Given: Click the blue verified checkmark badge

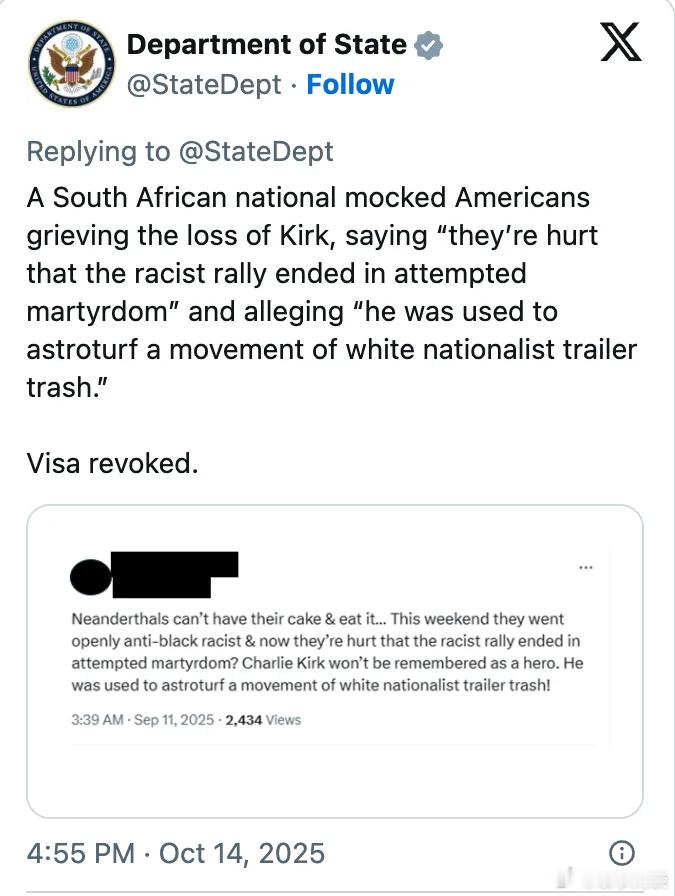Looking at the screenshot, I should point(430,45).
